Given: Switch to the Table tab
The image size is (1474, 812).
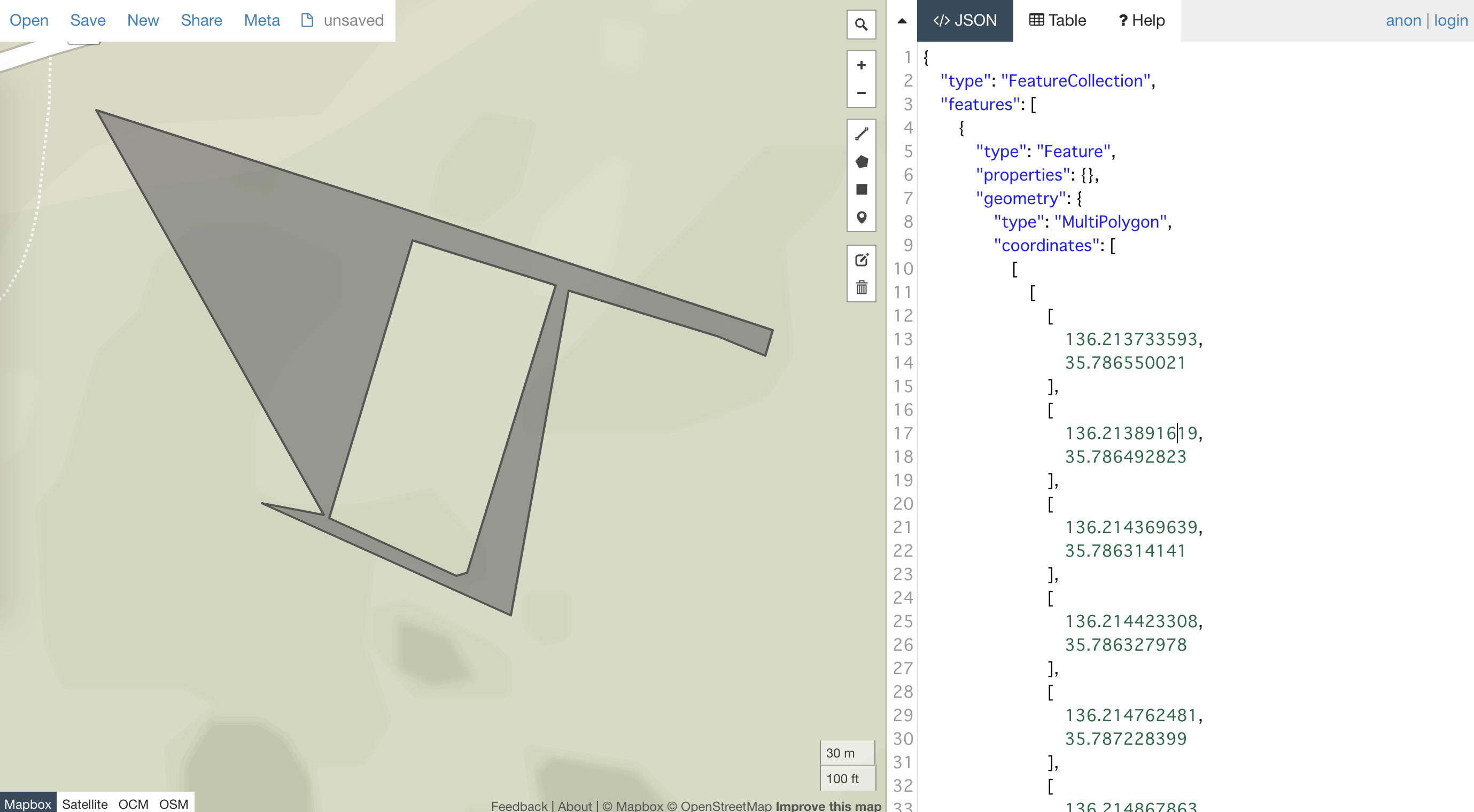Looking at the screenshot, I should tap(1058, 21).
